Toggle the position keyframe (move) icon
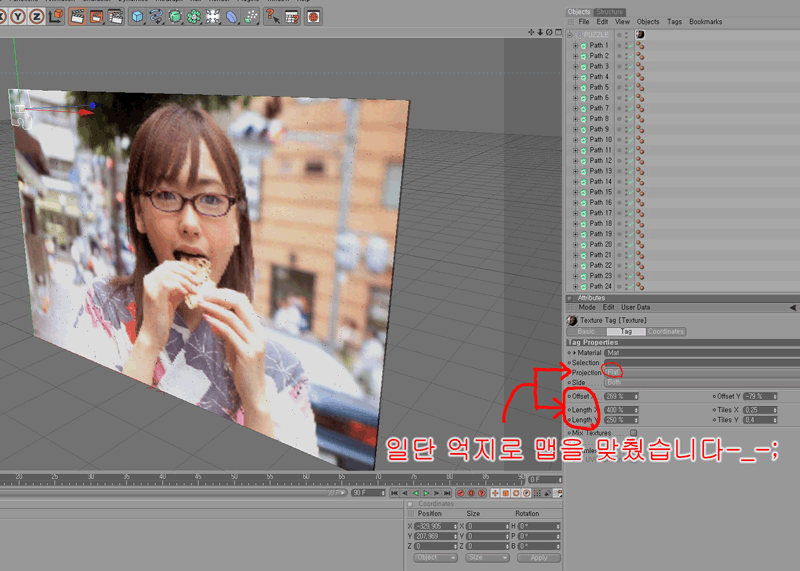This screenshot has height=571, width=800. coord(494,493)
